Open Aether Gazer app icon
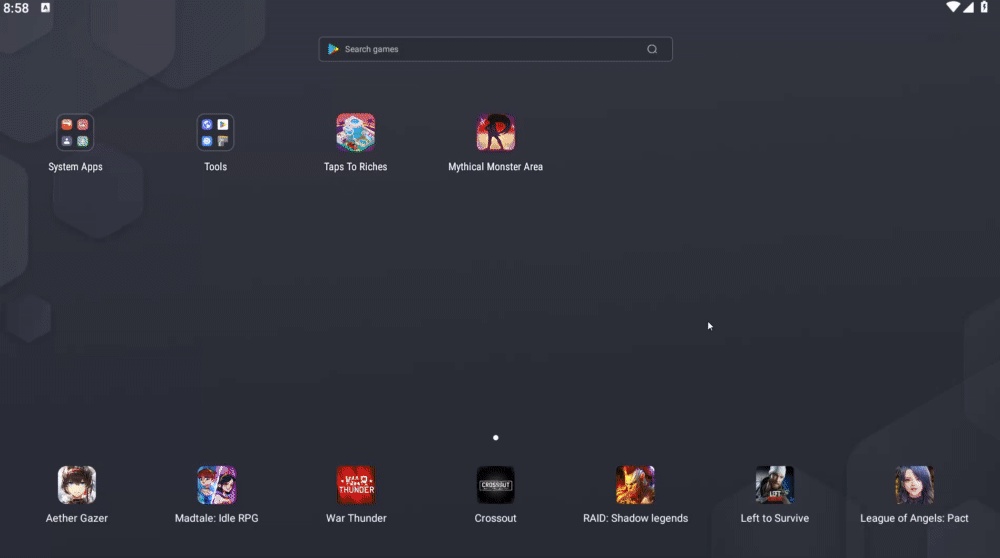This screenshot has width=1000, height=558. 77,485
